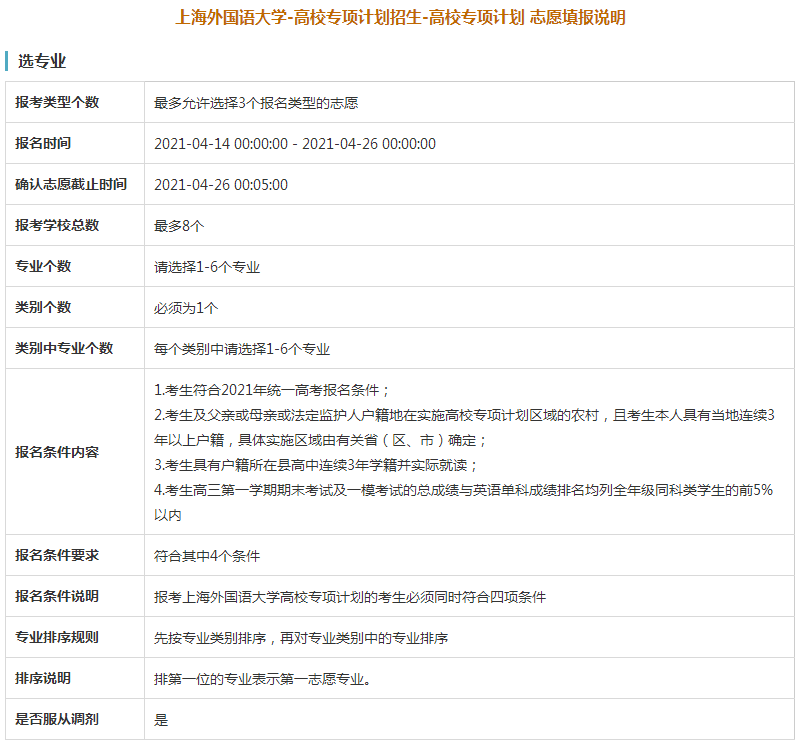The height and width of the screenshot is (743, 801).
Task: Click the 报考学校总数 row label
Action: (x=57, y=225)
